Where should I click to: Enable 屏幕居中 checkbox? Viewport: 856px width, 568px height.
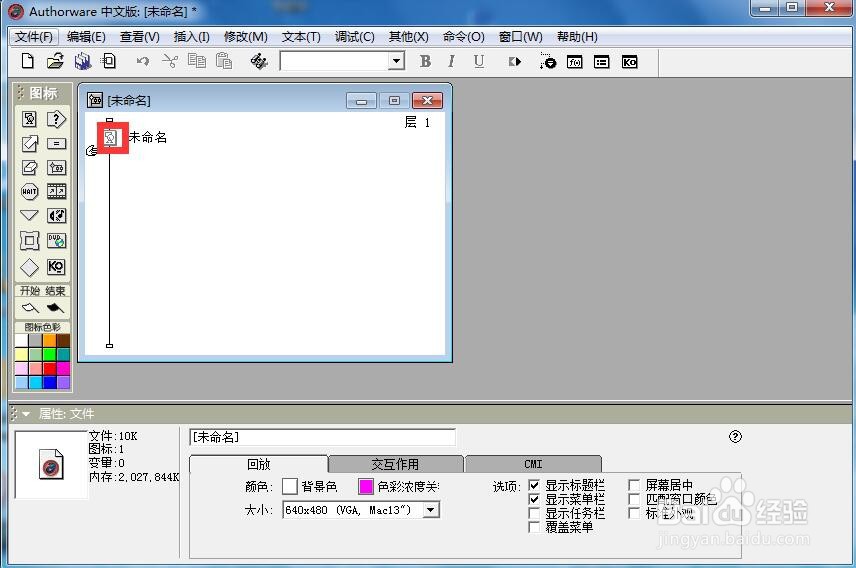634,485
